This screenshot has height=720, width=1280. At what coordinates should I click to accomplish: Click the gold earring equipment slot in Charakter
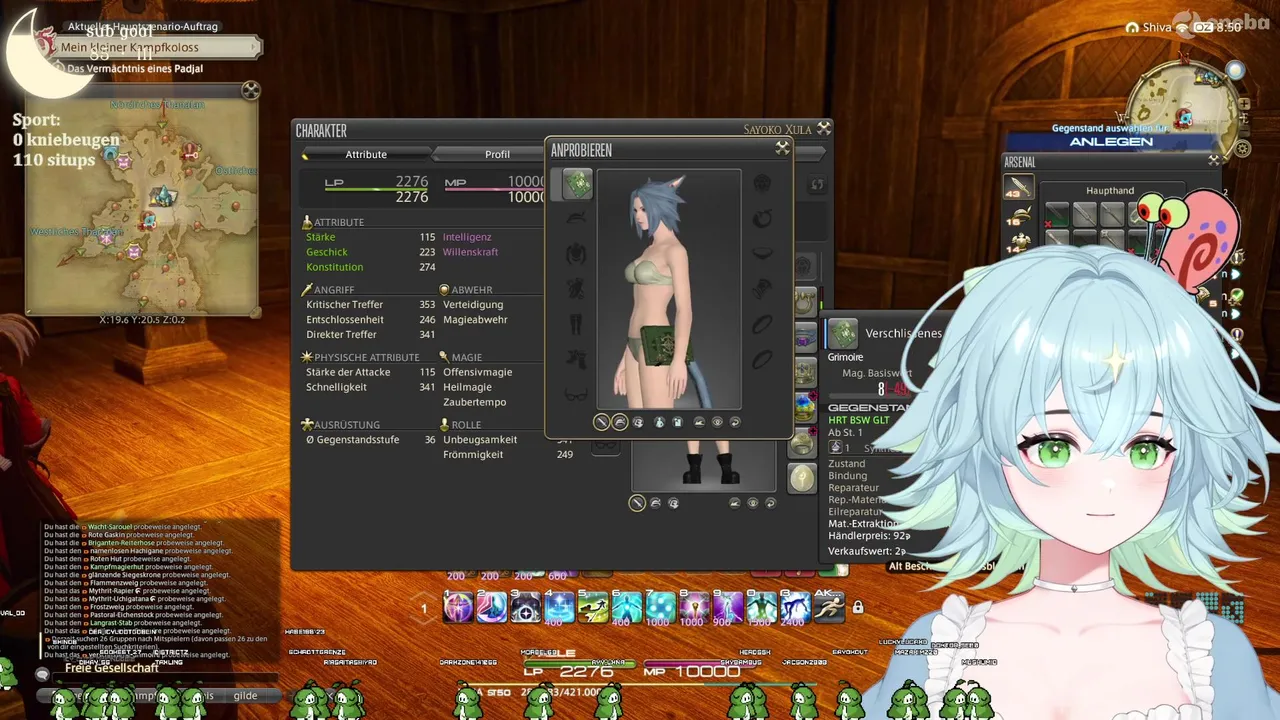point(805,302)
